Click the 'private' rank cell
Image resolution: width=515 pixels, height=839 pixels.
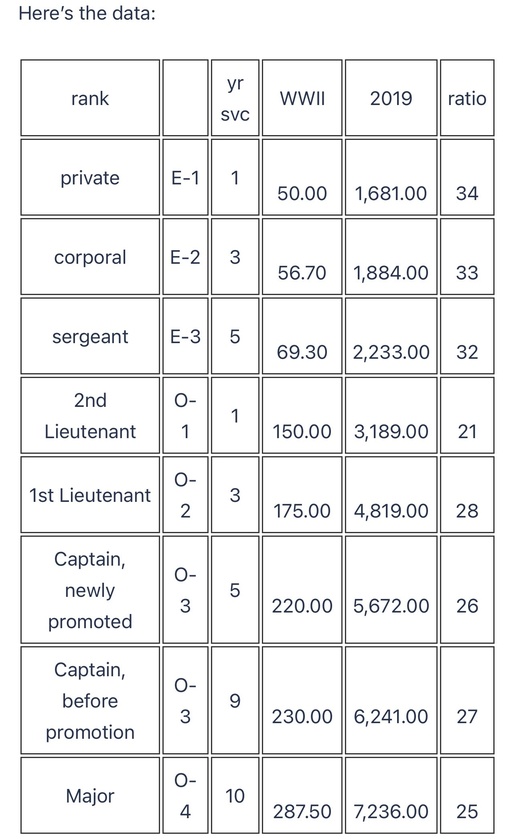coord(90,177)
